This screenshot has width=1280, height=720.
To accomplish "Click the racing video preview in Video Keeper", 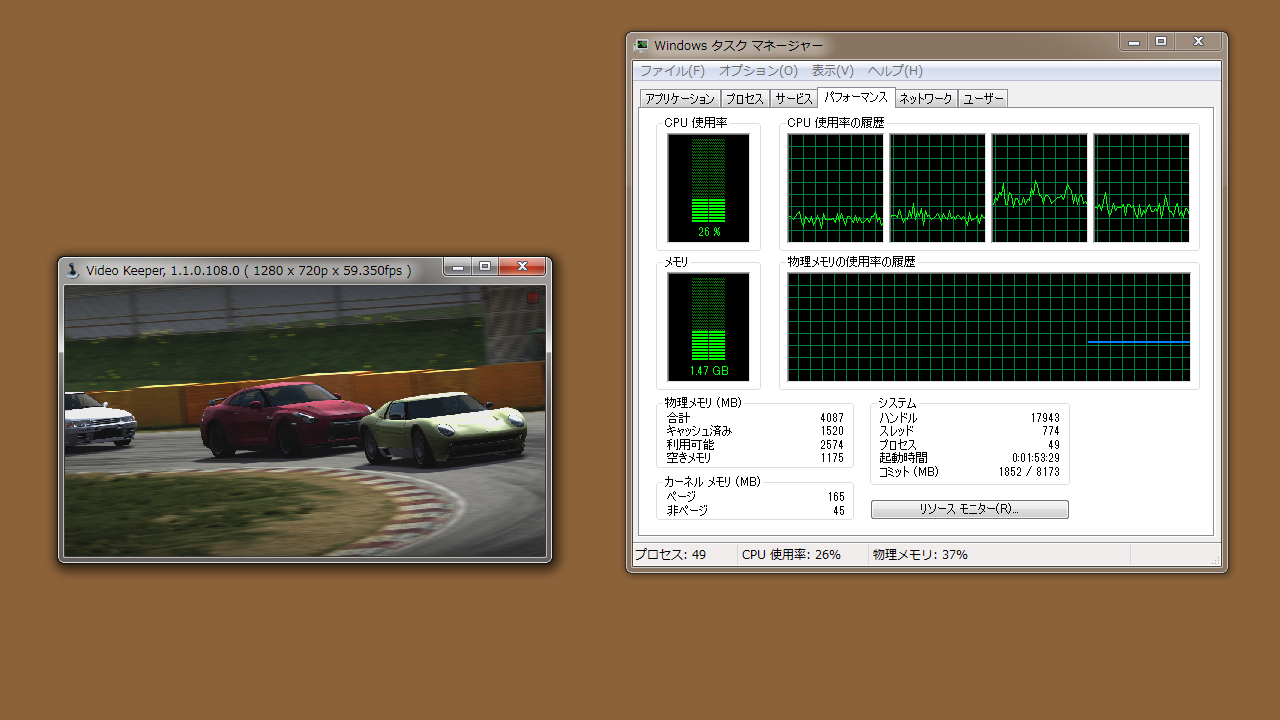I will [305, 420].
